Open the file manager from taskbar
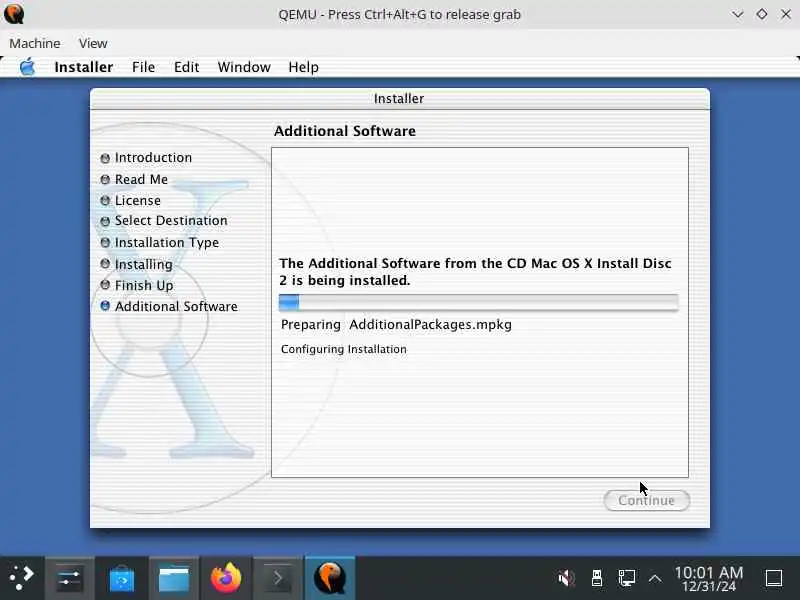The image size is (800, 600). tap(173, 578)
